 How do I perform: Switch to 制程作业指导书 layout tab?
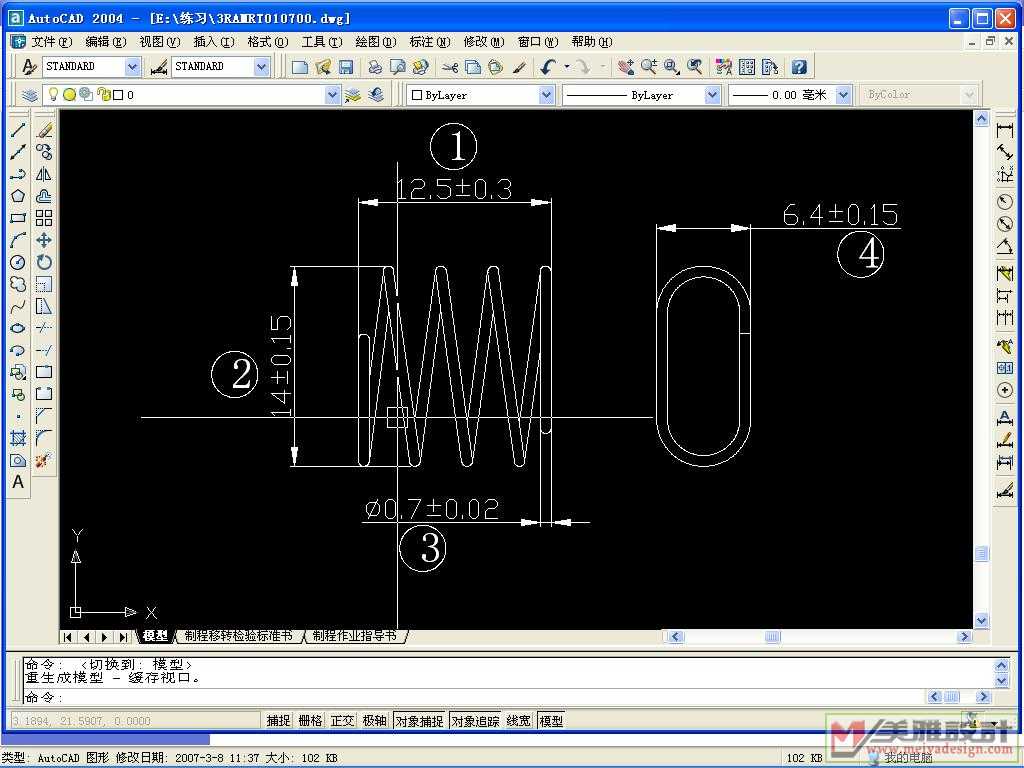click(355, 636)
